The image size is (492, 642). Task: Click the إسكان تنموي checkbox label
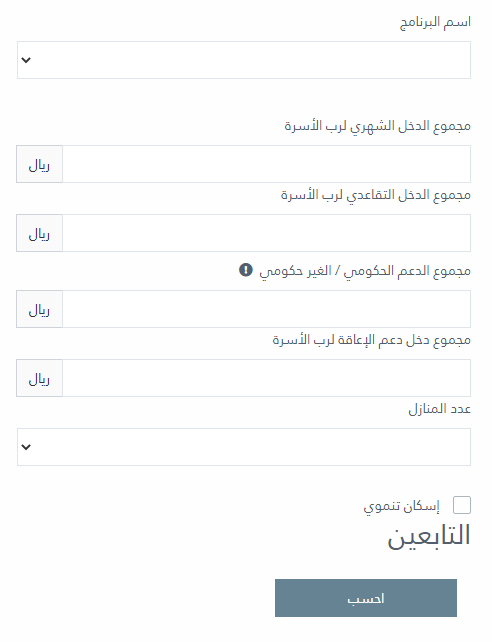(x=402, y=506)
